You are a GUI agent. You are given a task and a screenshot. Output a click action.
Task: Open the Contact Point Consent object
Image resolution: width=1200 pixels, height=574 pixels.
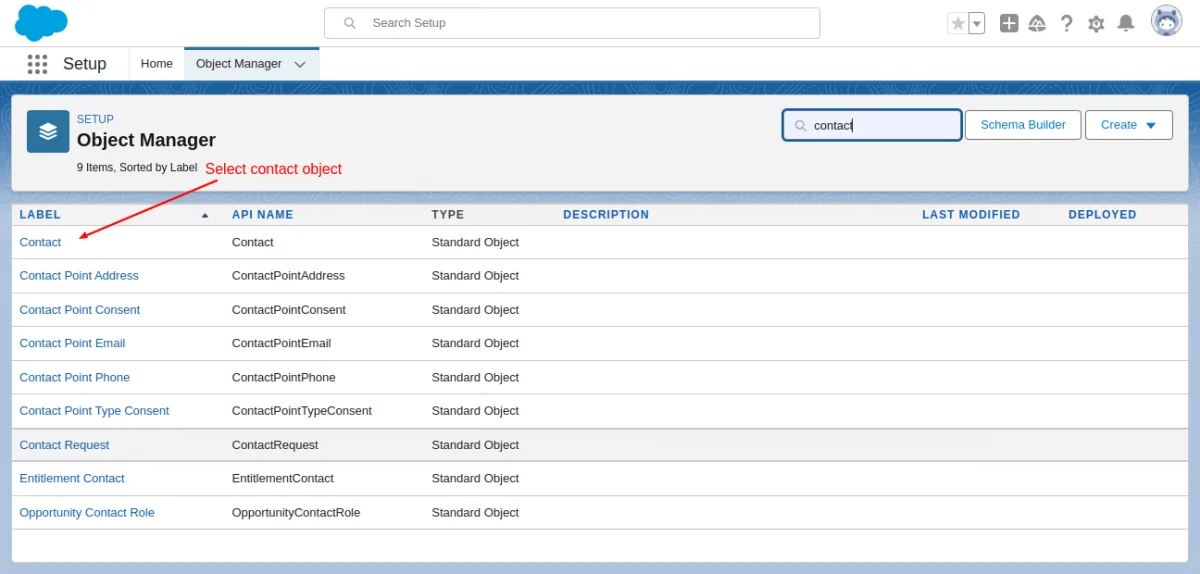[80, 309]
